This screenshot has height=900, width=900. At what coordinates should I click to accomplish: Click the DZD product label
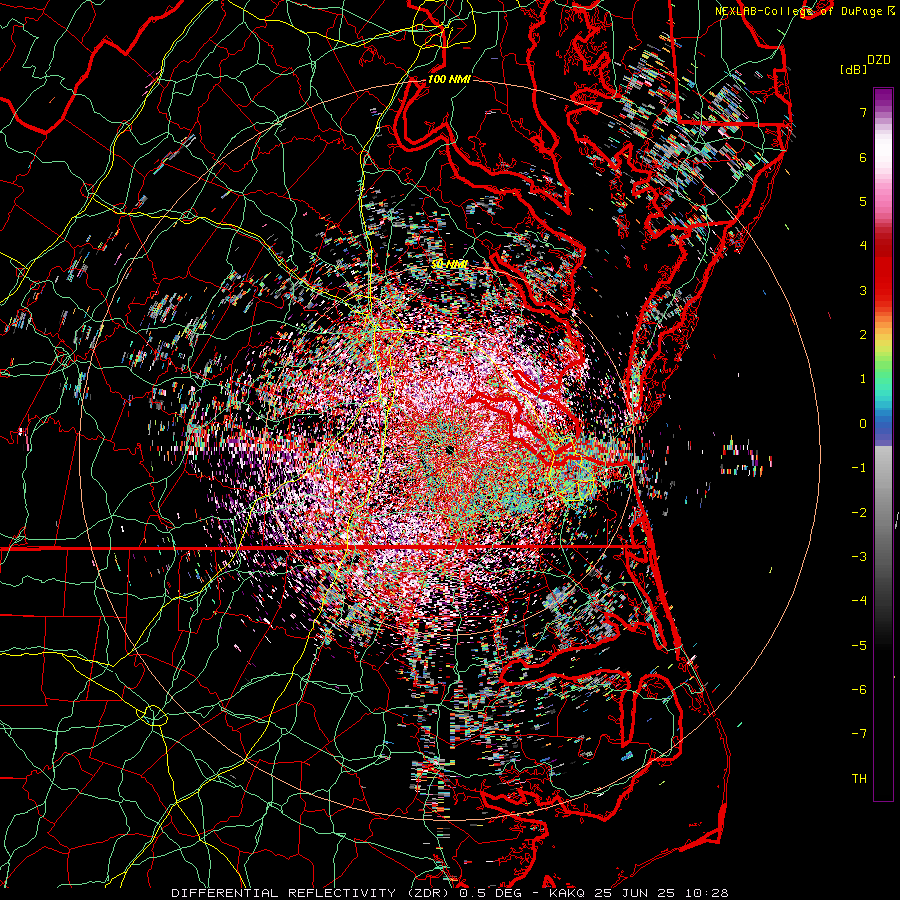(x=879, y=60)
